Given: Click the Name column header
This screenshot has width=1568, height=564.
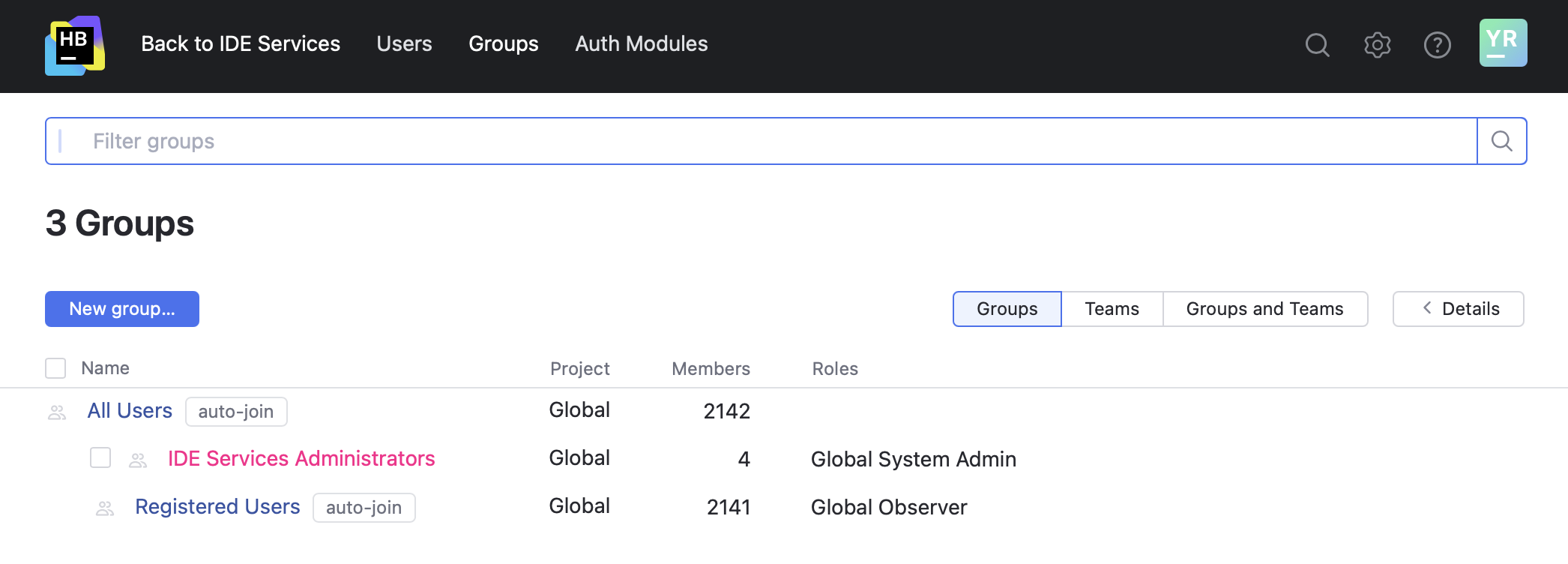Looking at the screenshot, I should tap(106, 368).
